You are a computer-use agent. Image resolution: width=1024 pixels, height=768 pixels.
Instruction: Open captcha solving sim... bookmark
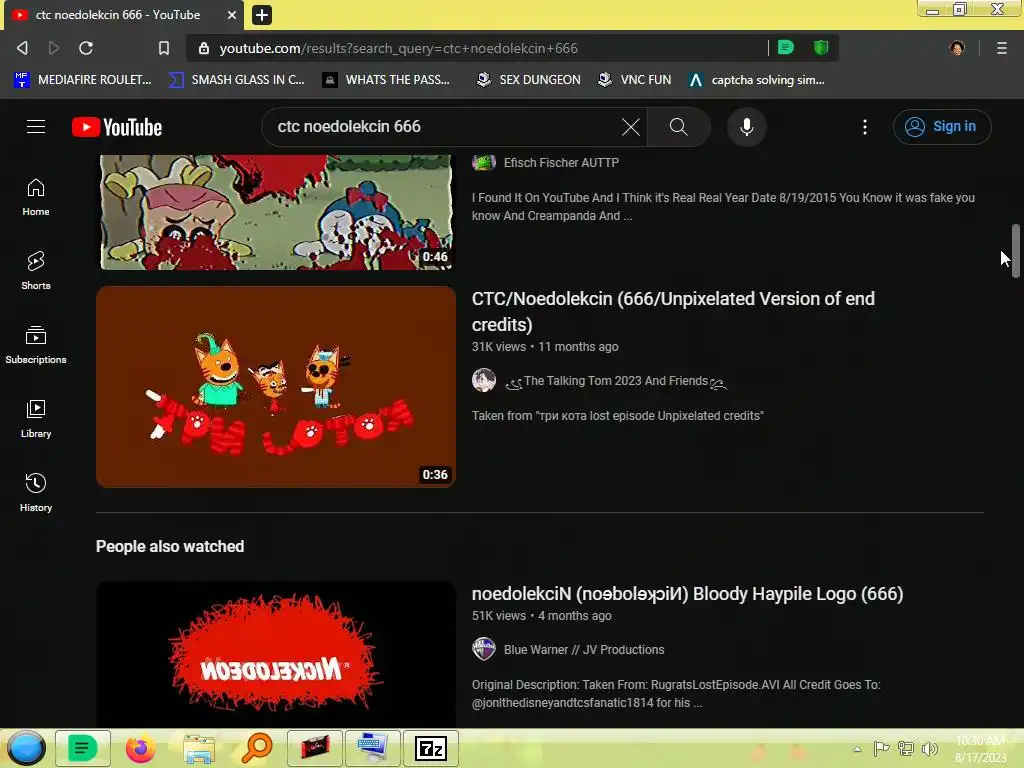coord(757,80)
